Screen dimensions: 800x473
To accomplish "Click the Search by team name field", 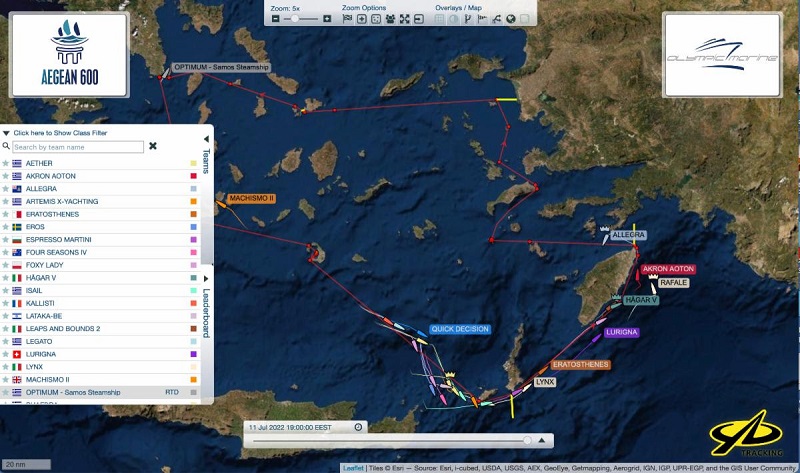I will pos(78,147).
